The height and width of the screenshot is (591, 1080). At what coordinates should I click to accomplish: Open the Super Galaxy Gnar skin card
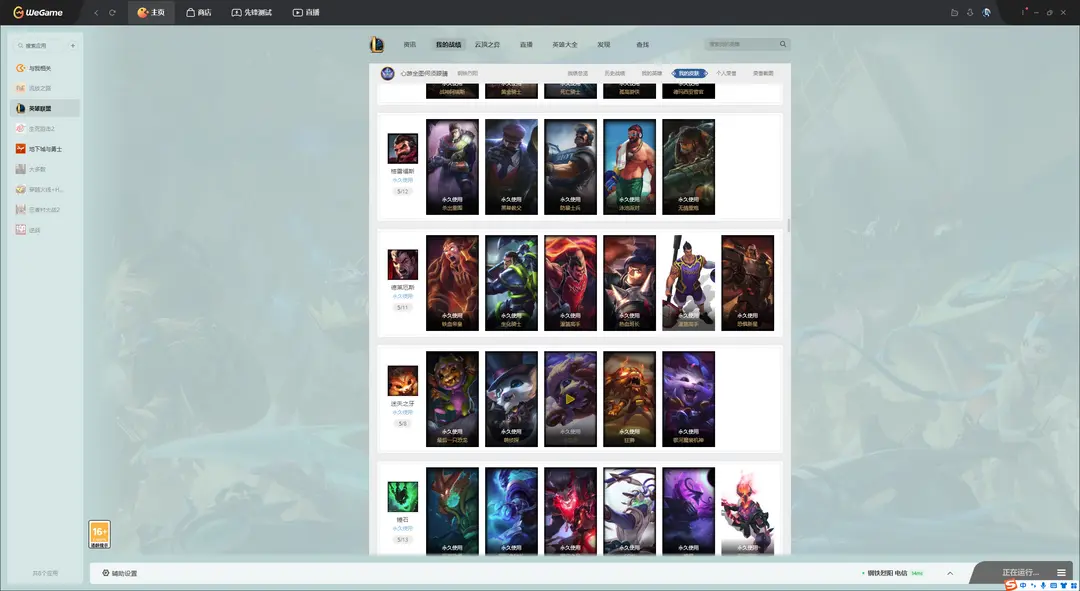(689, 399)
